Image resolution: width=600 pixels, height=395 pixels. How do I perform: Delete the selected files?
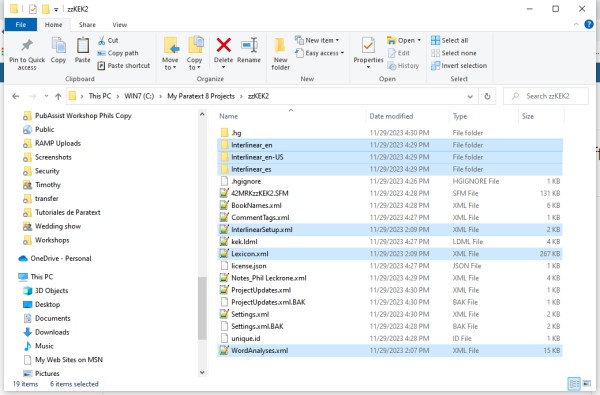tap(223, 49)
